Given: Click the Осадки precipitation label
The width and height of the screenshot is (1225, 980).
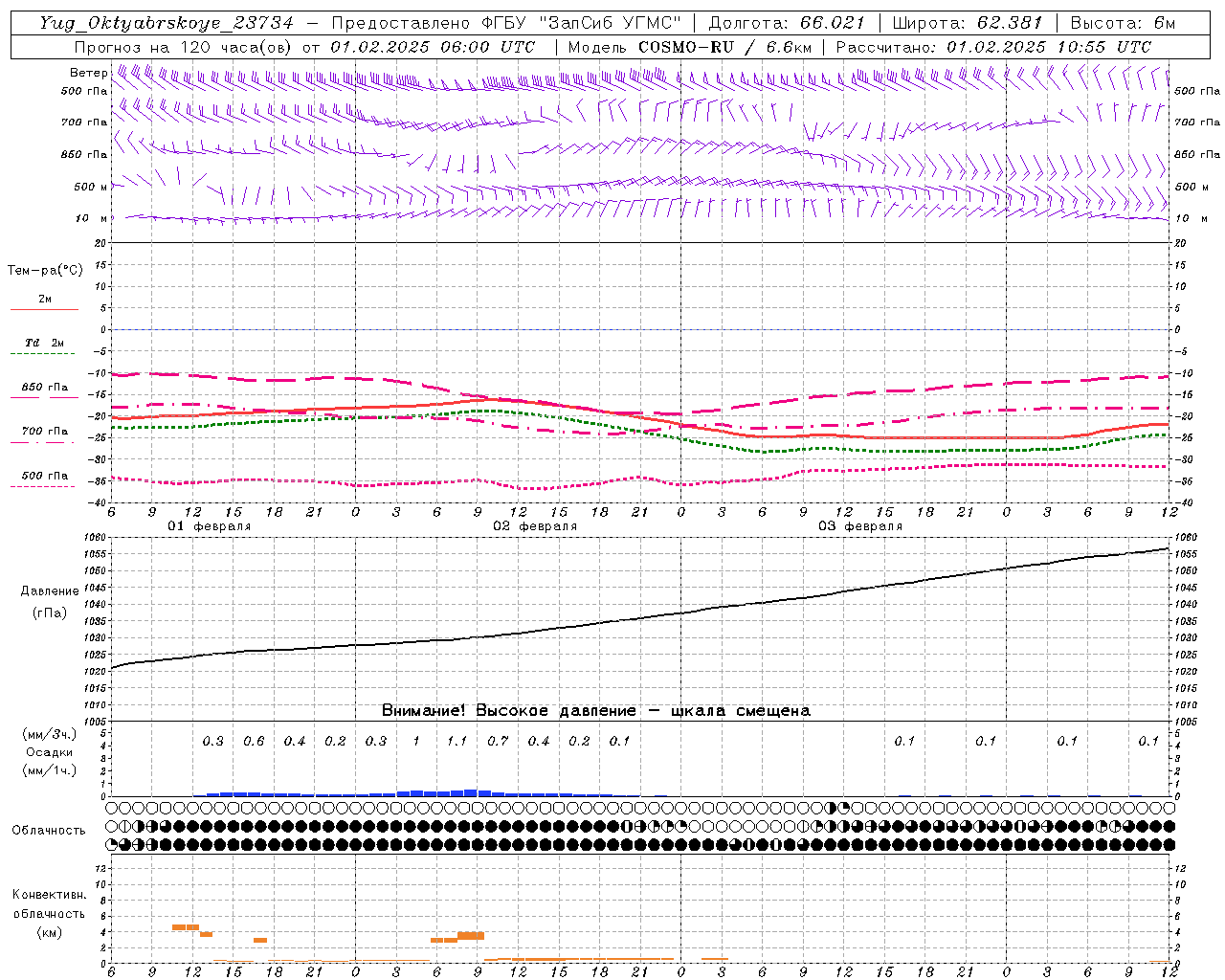Looking at the screenshot, I should [50, 752].
